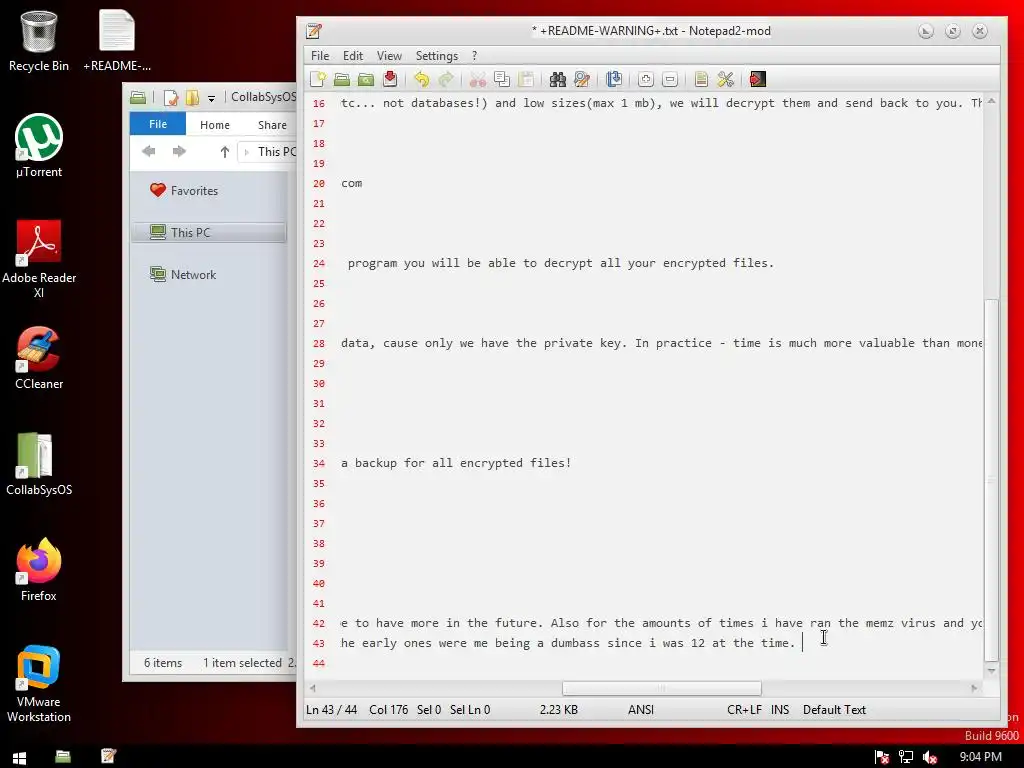1024x768 pixels.
Task: Open the ? help menu
Action: [475, 56]
